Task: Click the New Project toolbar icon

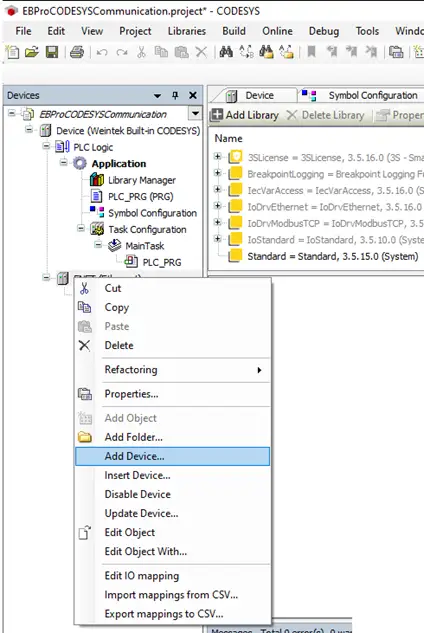Action: (x=12, y=52)
